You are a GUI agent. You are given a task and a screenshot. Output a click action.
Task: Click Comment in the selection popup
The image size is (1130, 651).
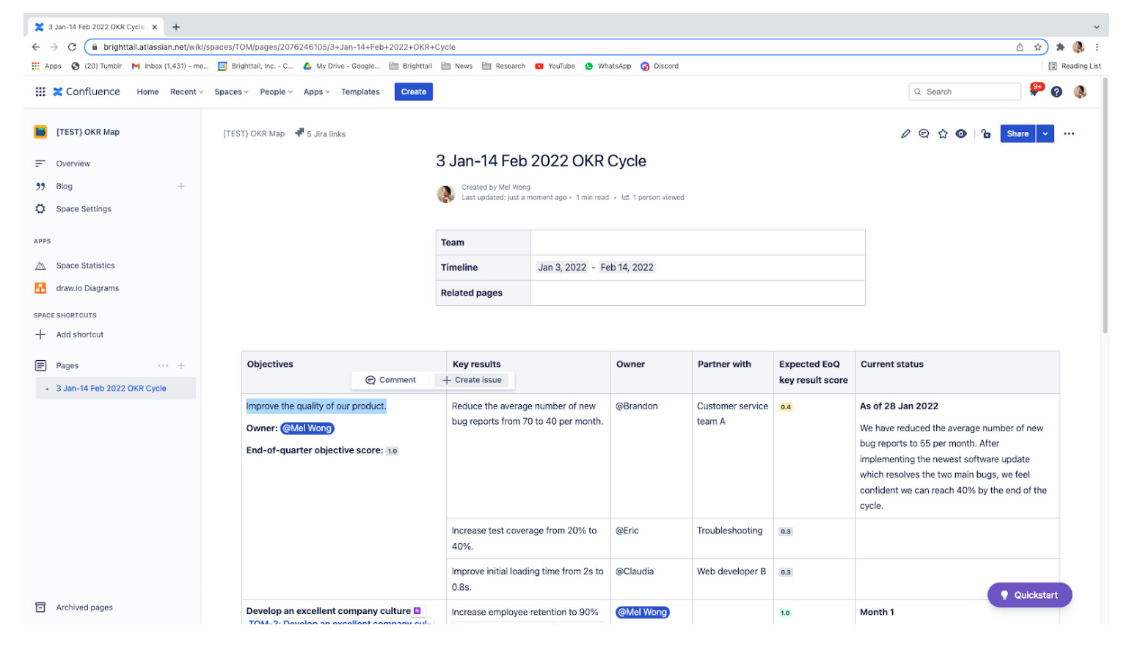tap(391, 380)
